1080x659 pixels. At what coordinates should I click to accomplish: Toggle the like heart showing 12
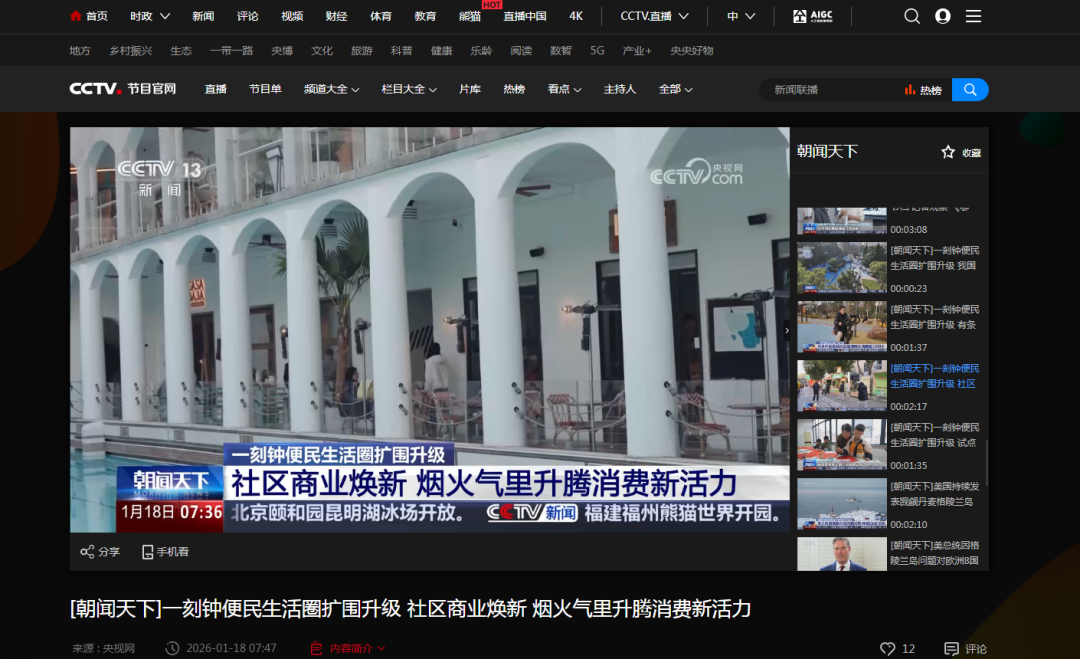(888, 648)
